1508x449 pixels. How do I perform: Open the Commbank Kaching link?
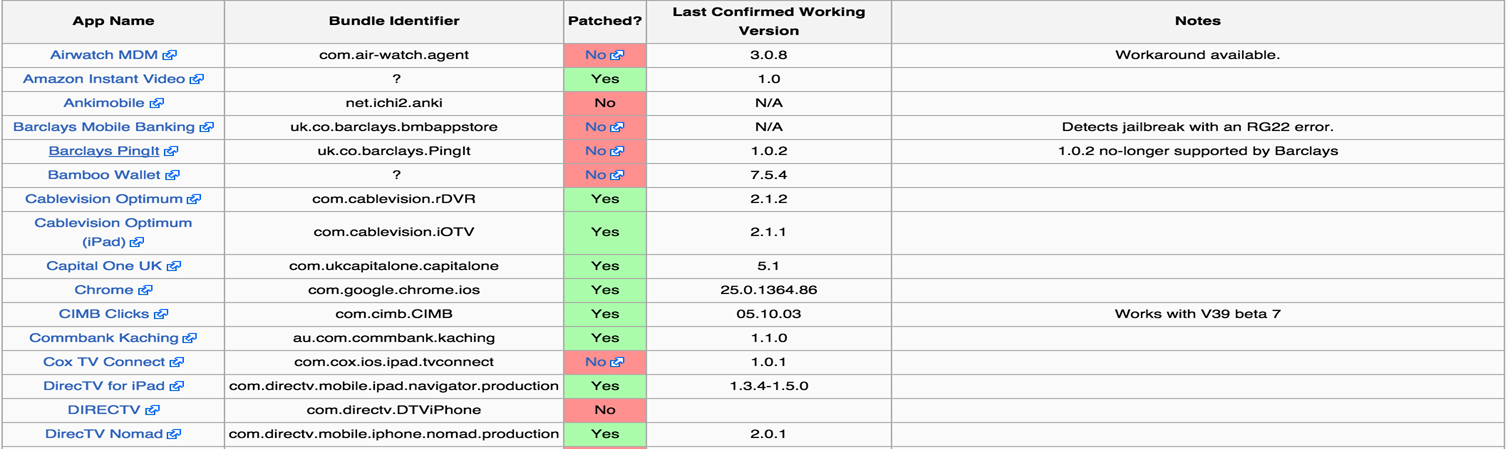[x=104, y=338]
